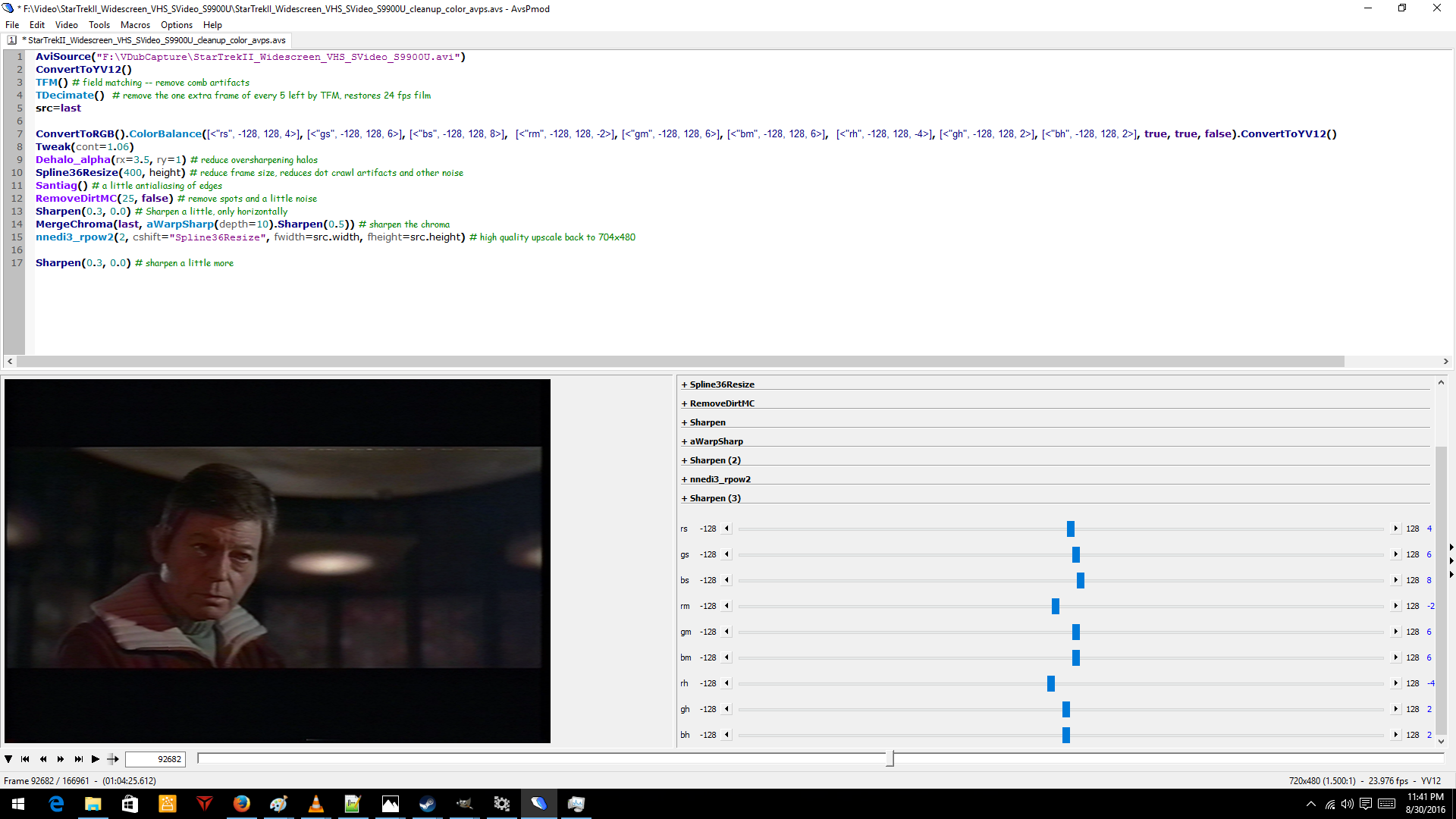Jump to next bookmark with skip-forward icon
The image size is (1456, 819).
pos(78,759)
